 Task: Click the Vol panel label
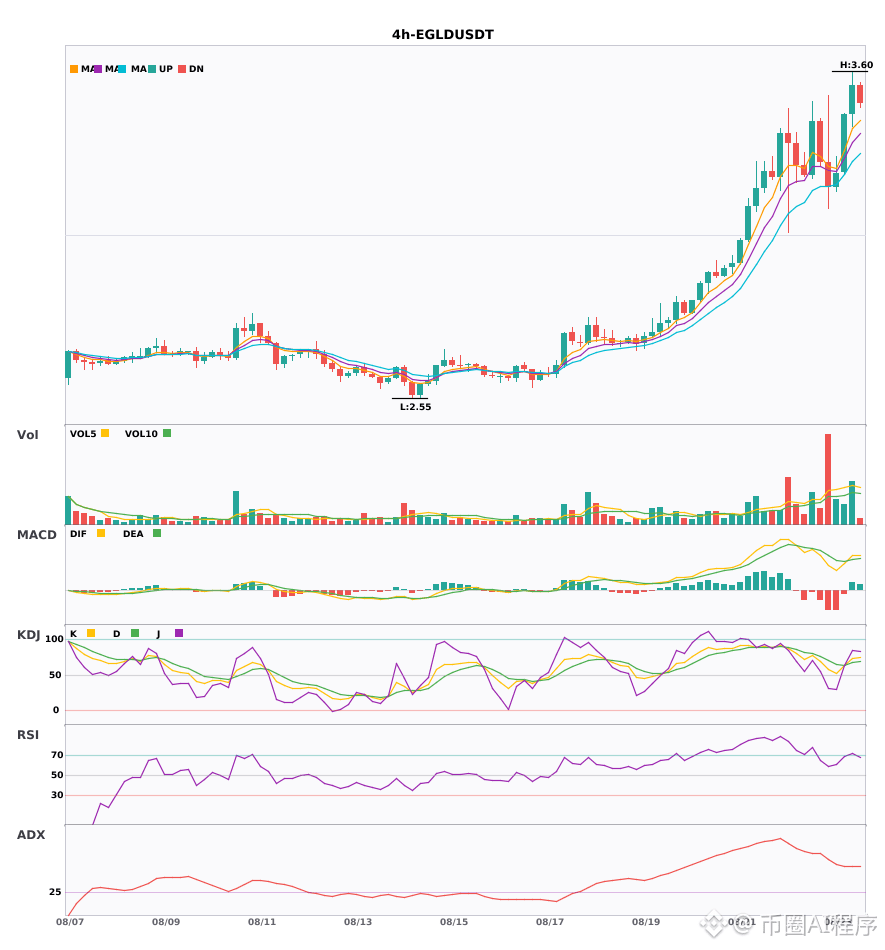[27, 435]
